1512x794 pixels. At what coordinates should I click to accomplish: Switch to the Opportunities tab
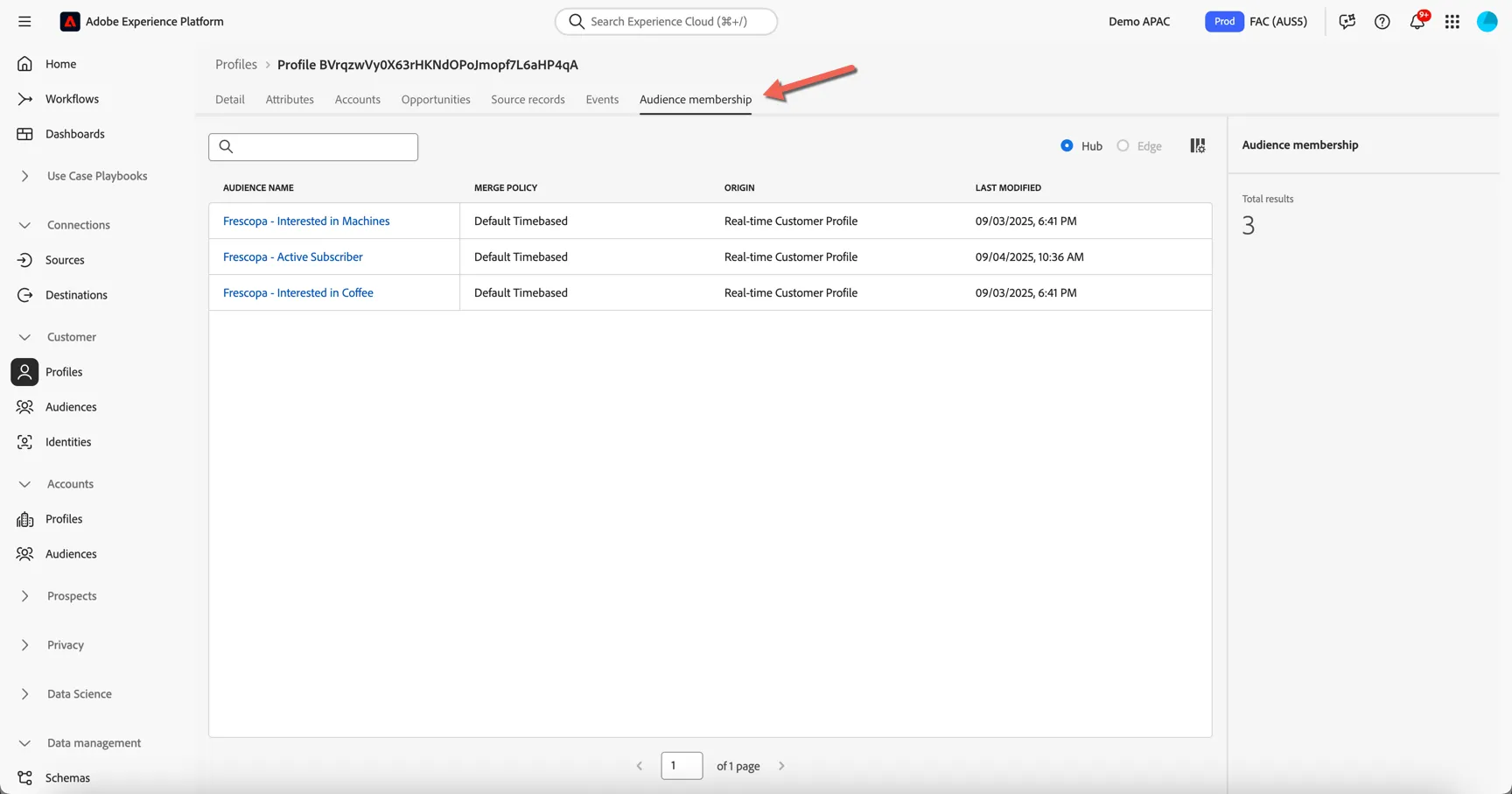pyautogui.click(x=436, y=100)
